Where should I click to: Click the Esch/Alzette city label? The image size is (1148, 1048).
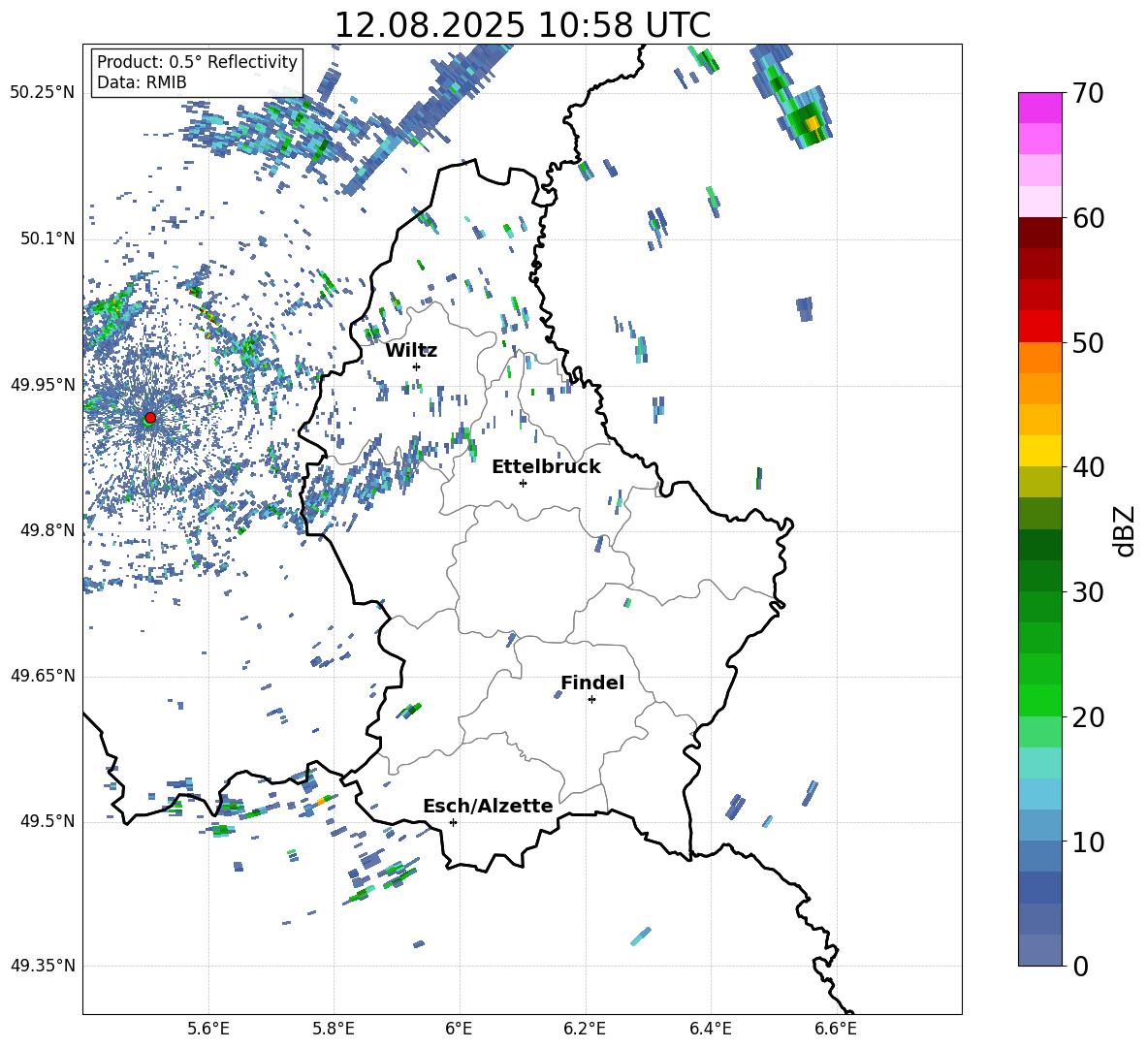click(x=488, y=806)
